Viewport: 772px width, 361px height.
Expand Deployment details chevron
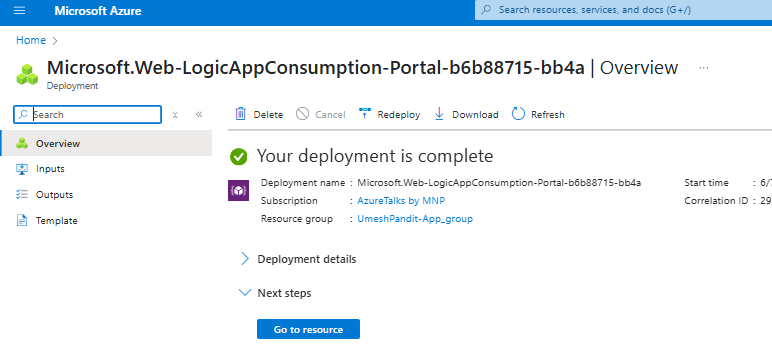[x=245, y=259]
